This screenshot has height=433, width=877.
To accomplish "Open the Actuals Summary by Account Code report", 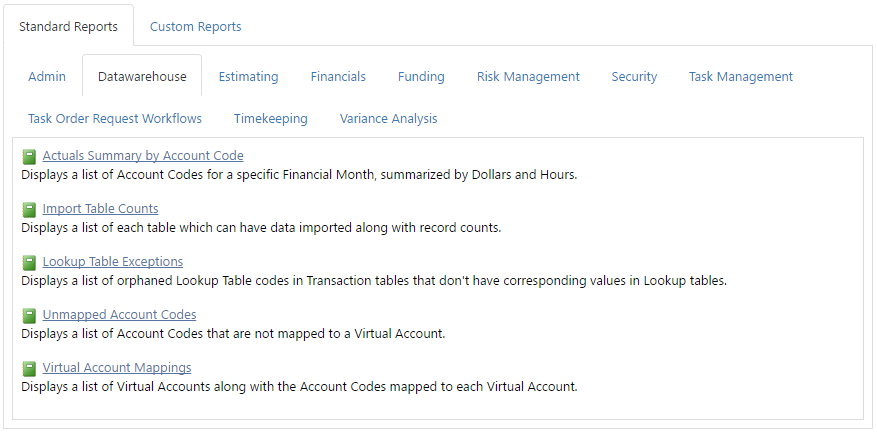I will [143, 156].
